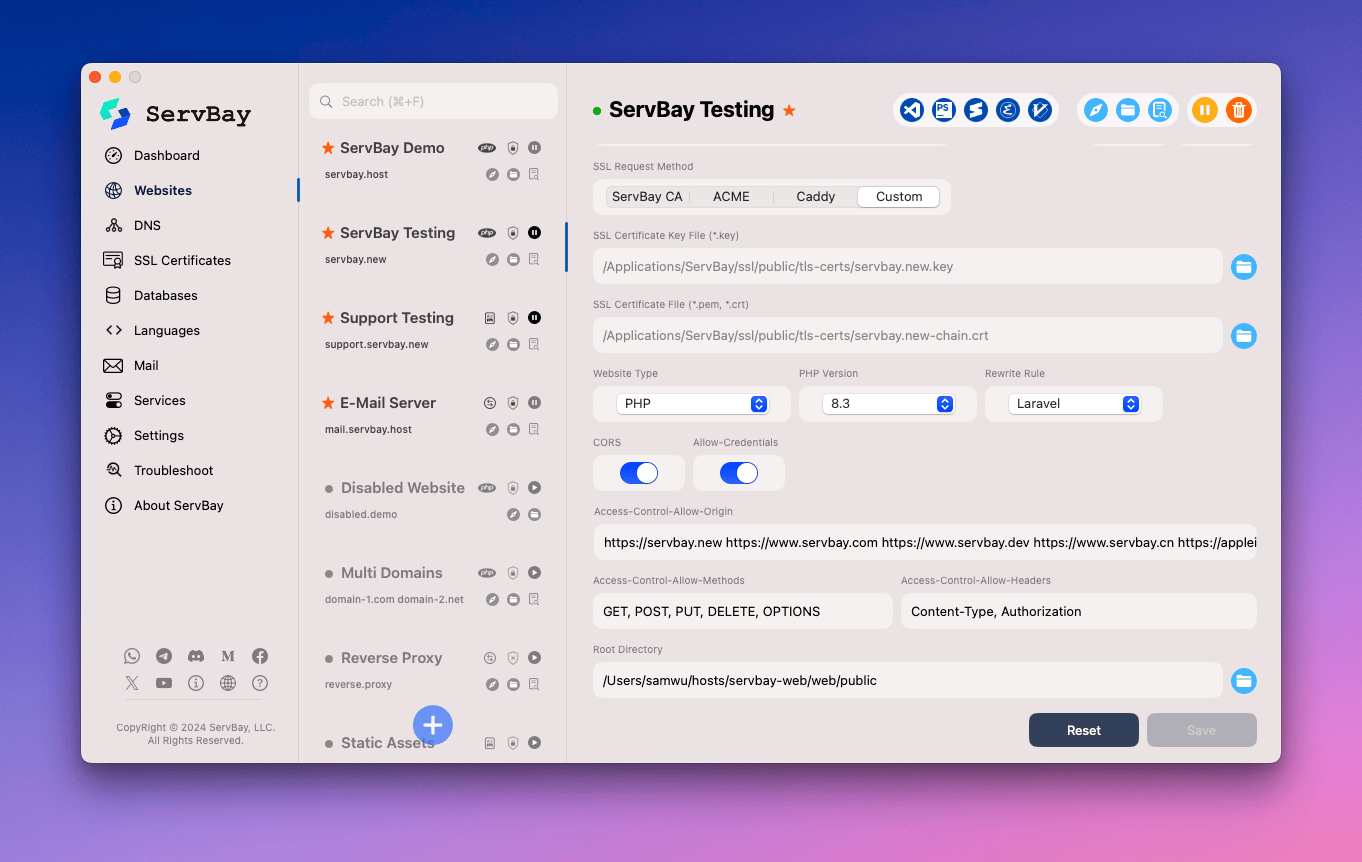Open project in Sublime Text
1362x862 pixels.
[x=976, y=110]
